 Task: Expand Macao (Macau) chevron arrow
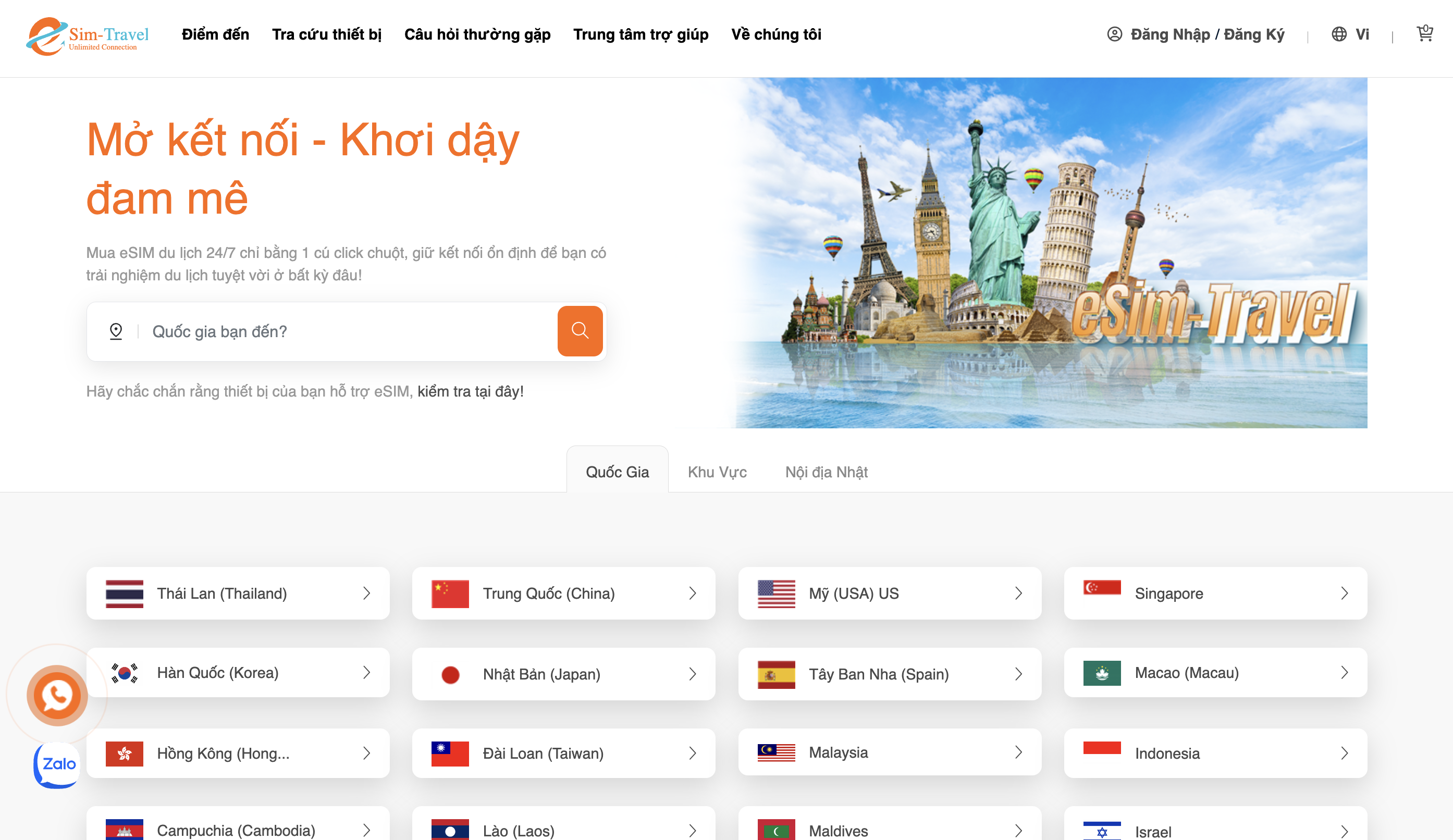(1344, 672)
